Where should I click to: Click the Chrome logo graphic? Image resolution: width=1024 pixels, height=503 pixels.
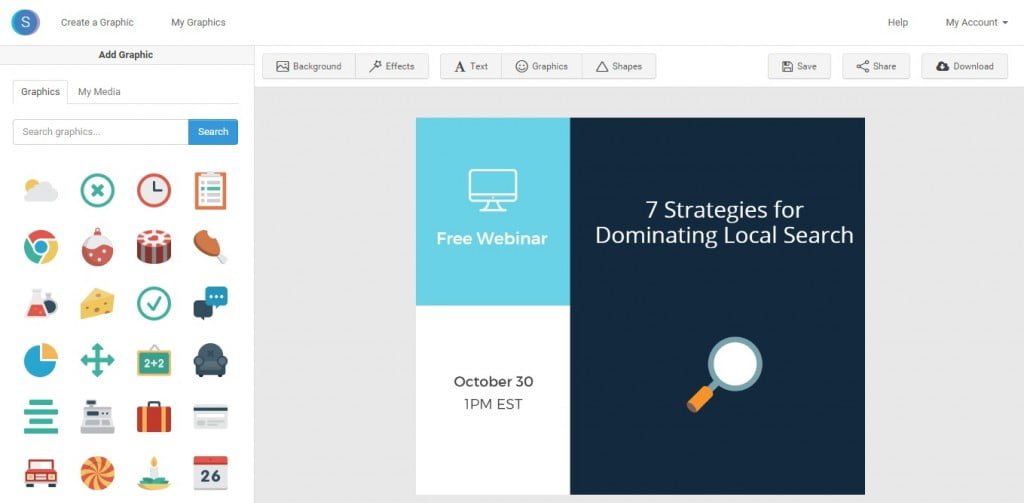click(x=41, y=247)
